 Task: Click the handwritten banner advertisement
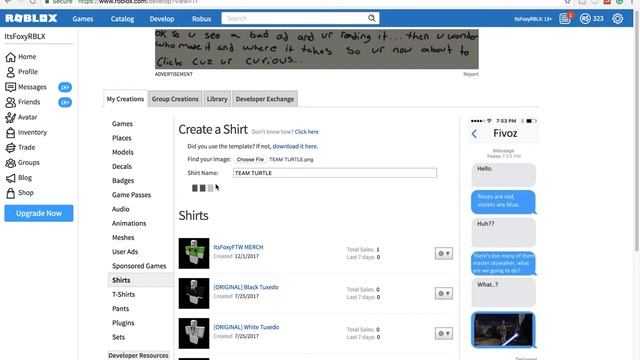(316, 49)
